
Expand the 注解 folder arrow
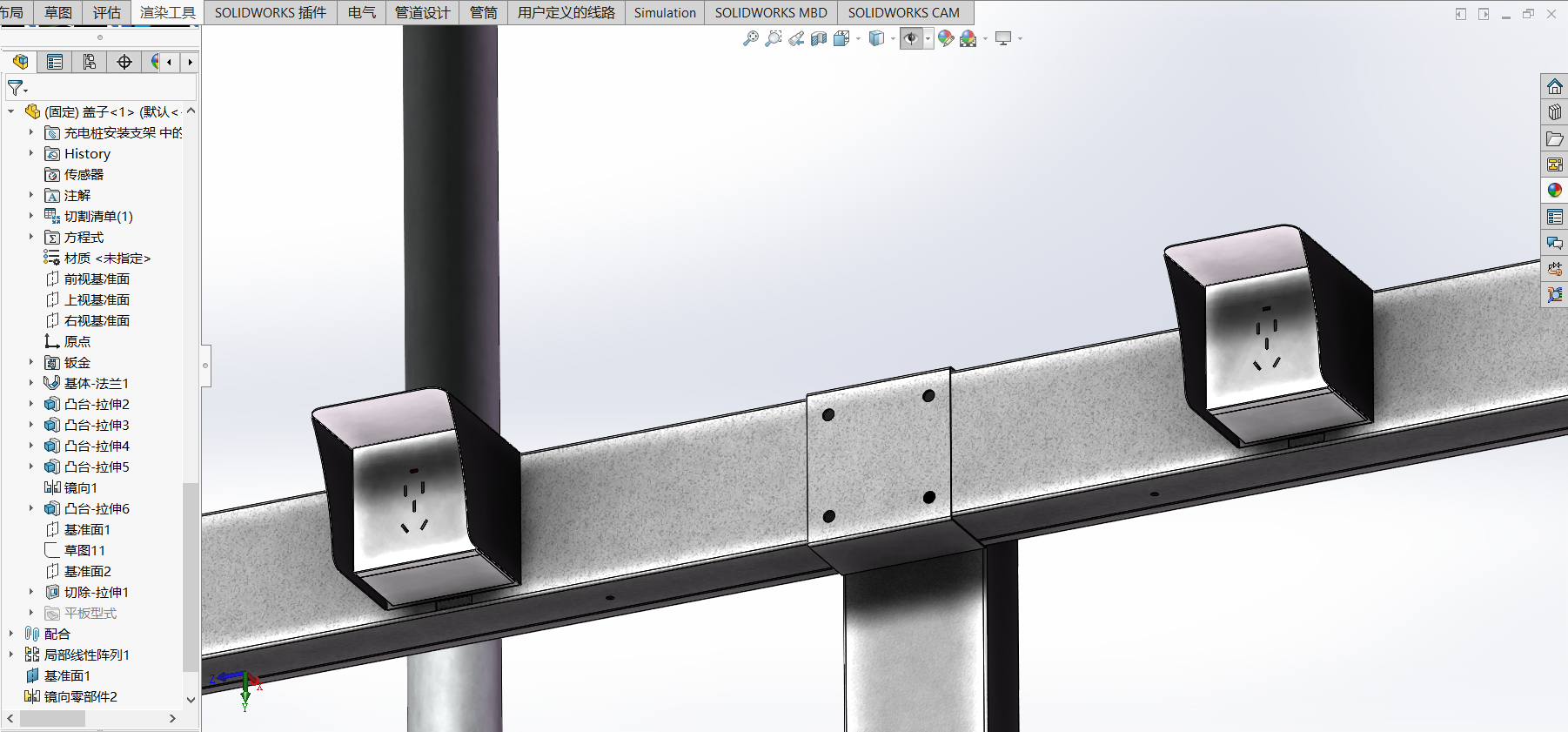tap(31, 195)
